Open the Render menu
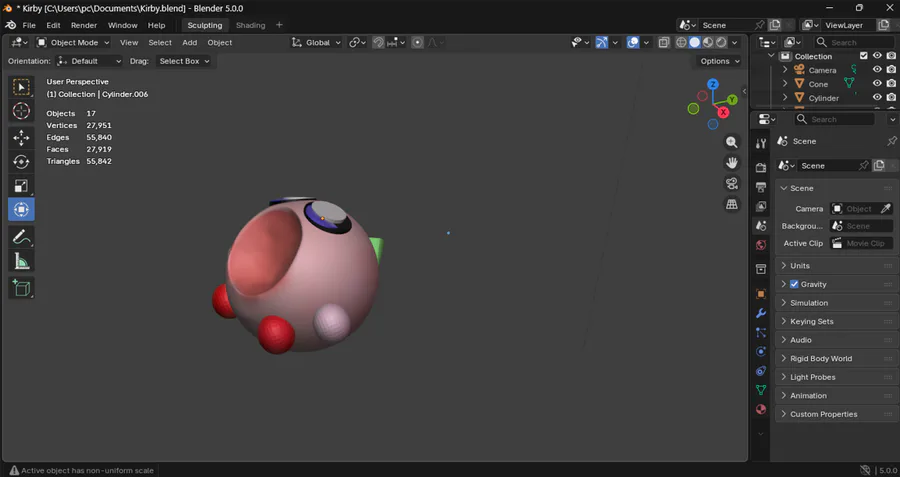This screenshot has width=900, height=477. point(84,25)
